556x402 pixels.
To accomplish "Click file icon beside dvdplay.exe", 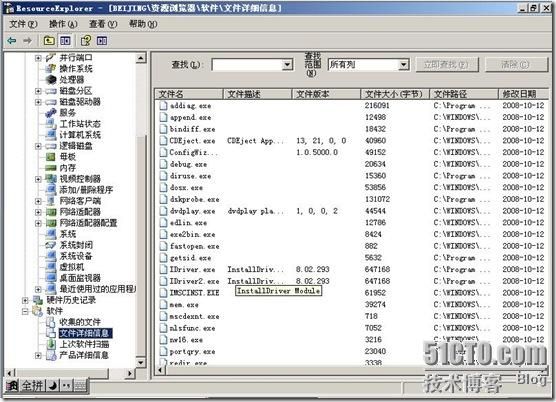I will pos(163,211).
